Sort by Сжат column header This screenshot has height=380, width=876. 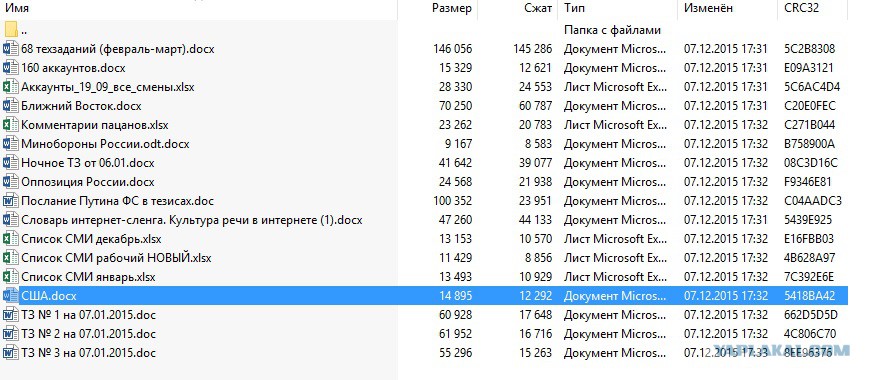click(539, 8)
